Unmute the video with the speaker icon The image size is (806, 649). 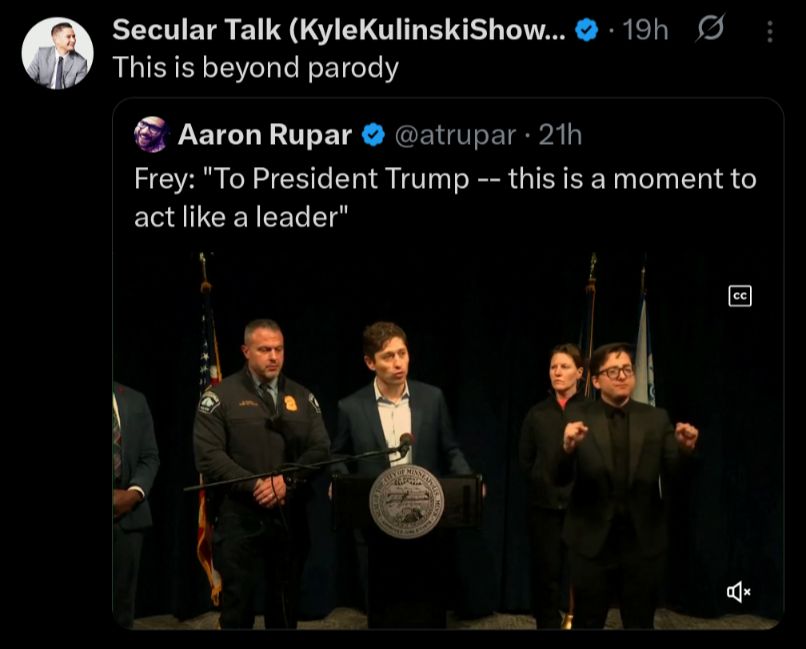(738, 593)
